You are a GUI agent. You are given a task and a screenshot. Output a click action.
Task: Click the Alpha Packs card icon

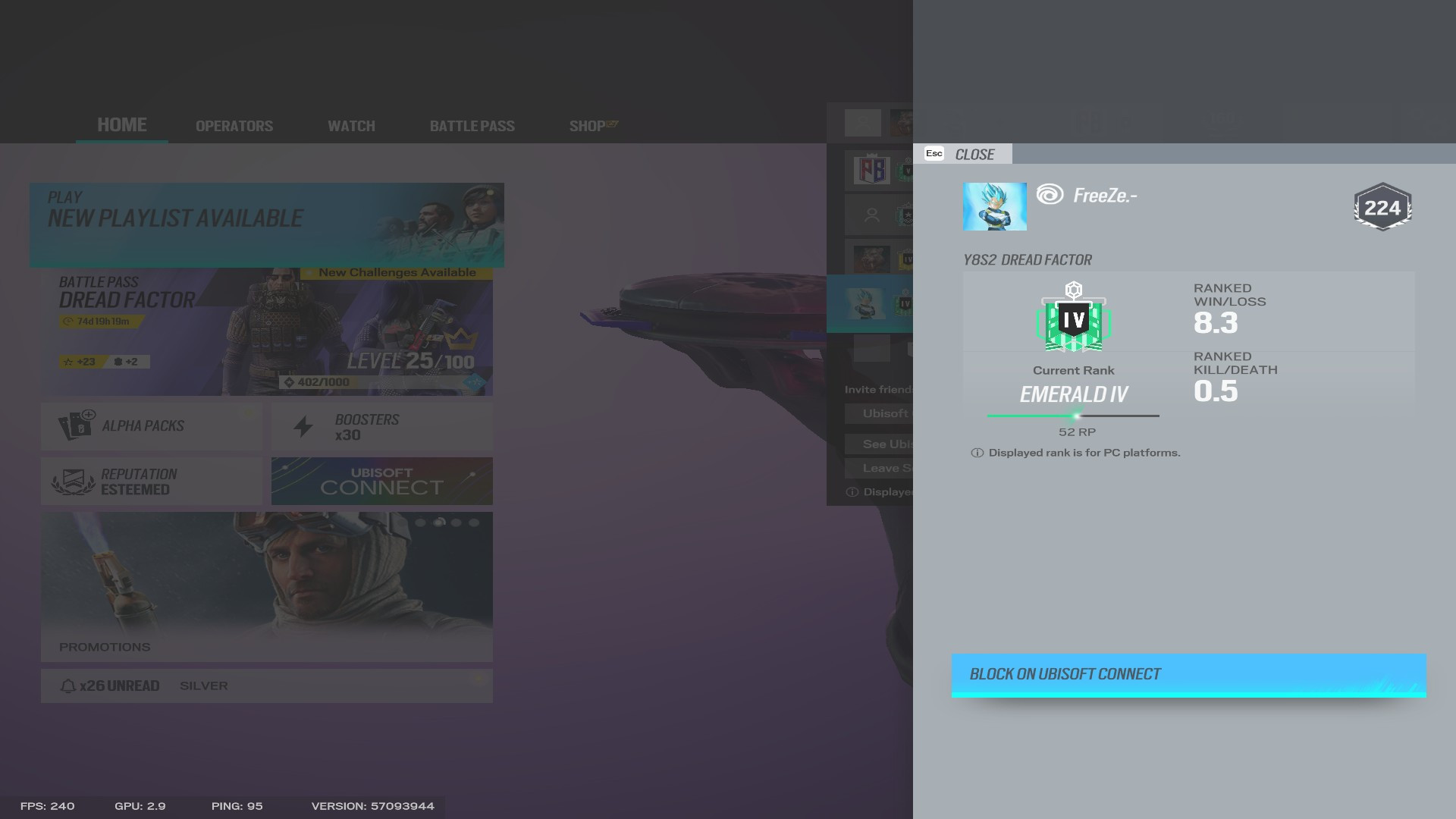coord(77,425)
